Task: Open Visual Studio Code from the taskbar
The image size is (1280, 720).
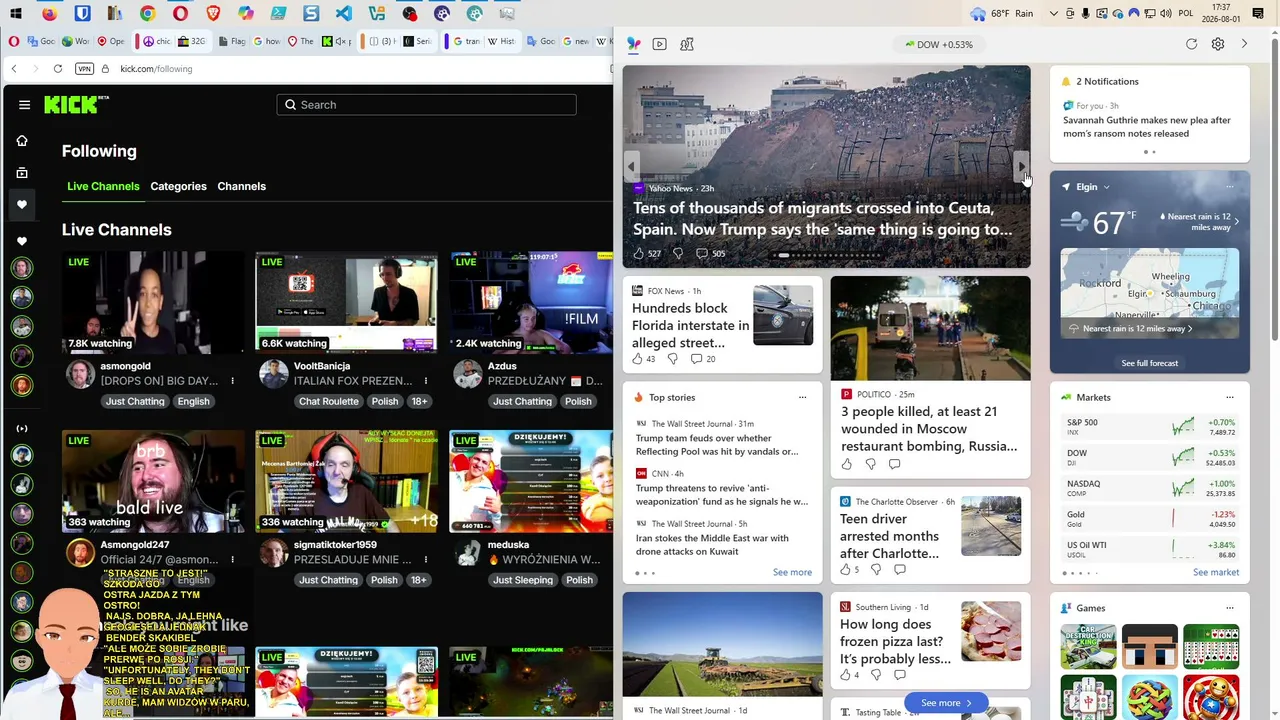Action: click(344, 14)
